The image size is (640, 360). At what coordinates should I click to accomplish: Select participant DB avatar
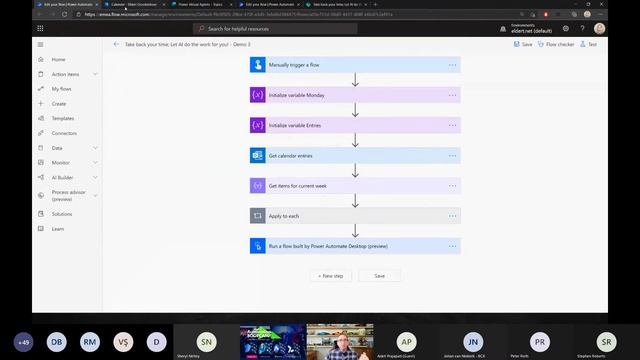(x=57, y=342)
